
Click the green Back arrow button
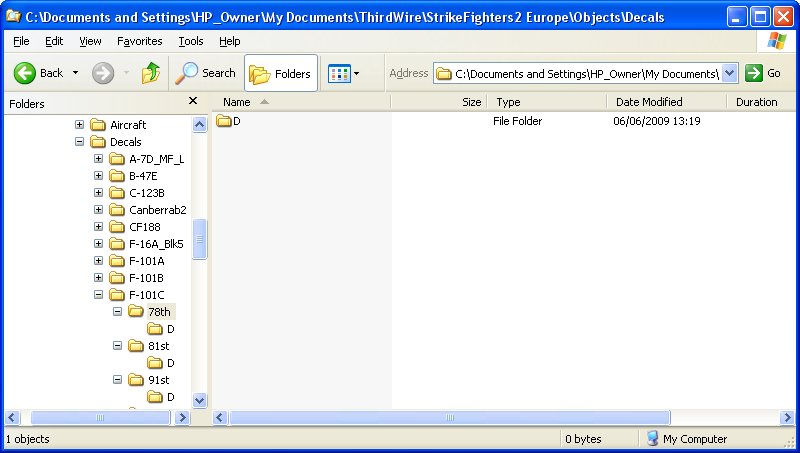tap(24, 73)
